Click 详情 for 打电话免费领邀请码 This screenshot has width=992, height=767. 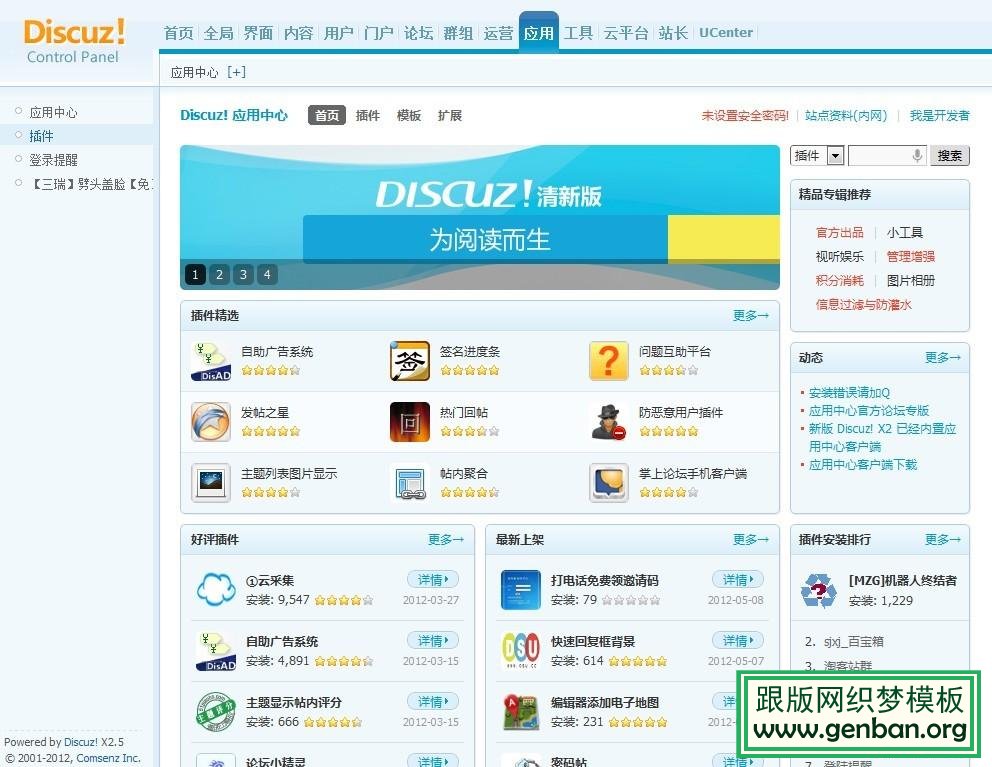tap(736, 579)
